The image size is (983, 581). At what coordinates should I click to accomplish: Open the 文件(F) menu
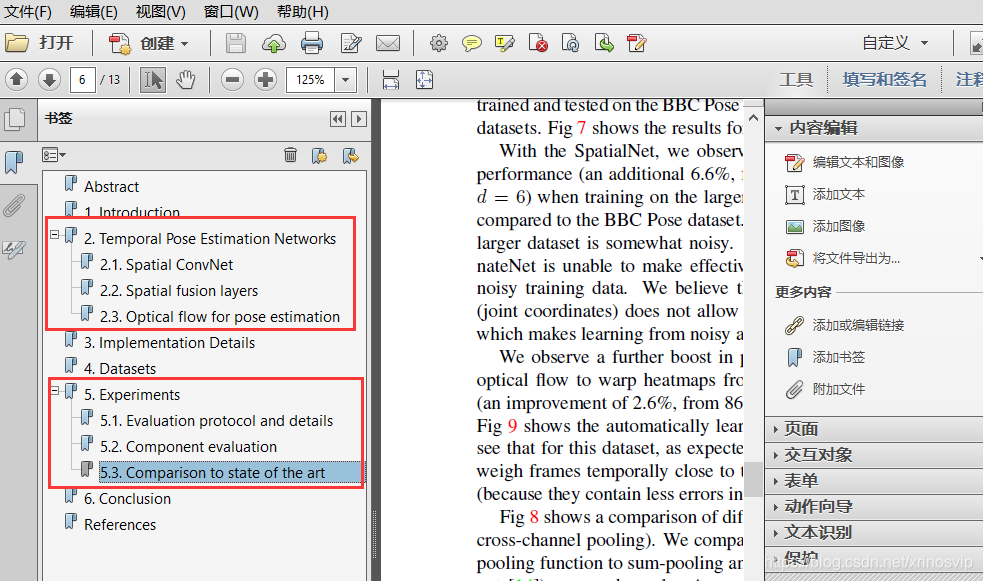[28, 11]
